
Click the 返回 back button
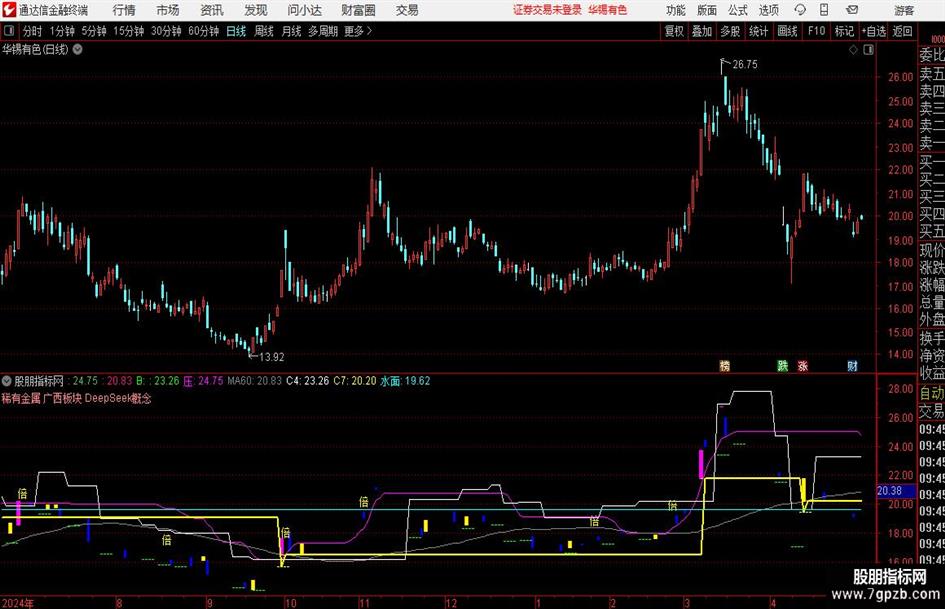click(x=903, y=31)
